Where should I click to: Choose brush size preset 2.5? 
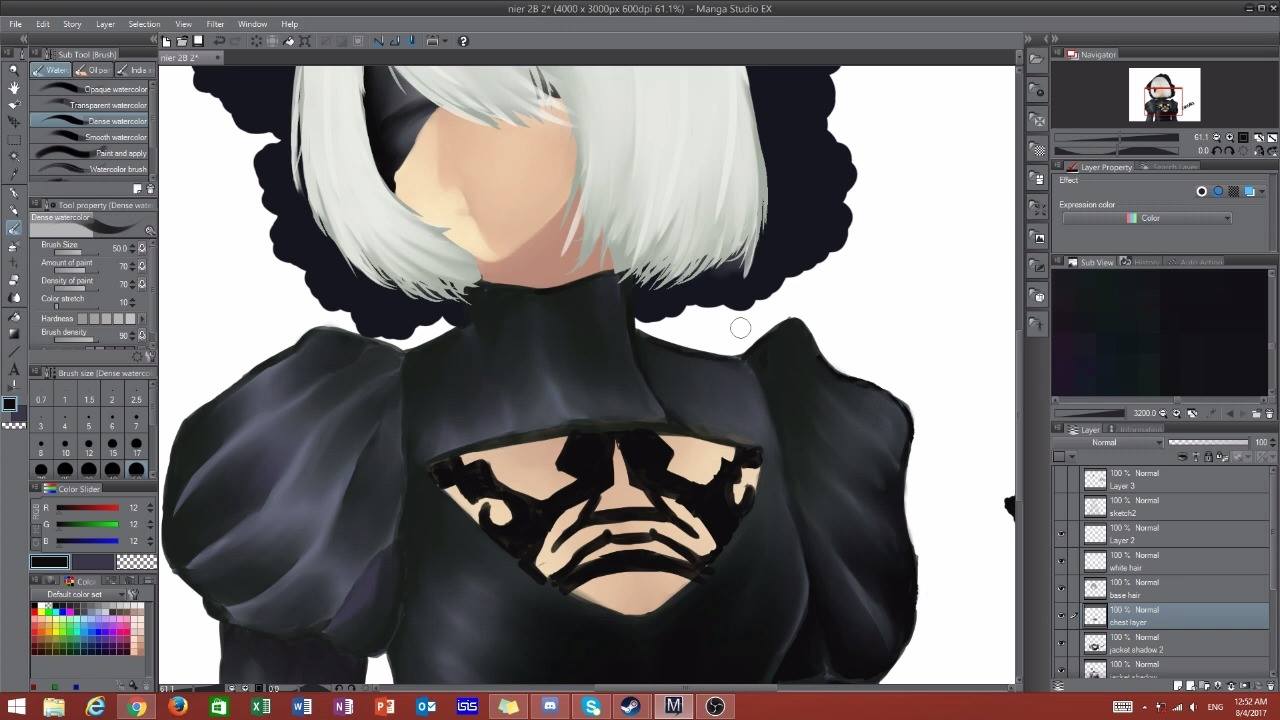[x=136, y=393]
